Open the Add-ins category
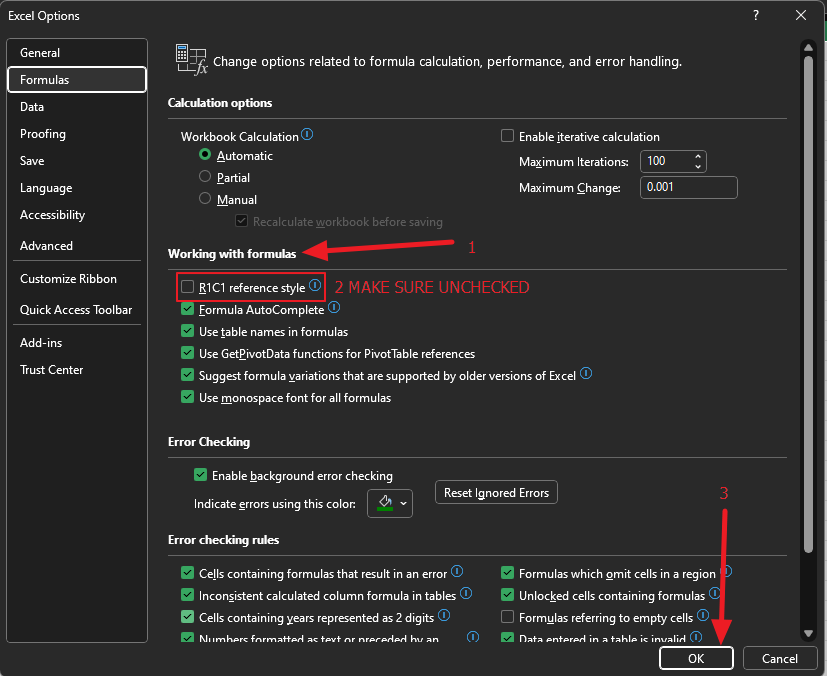Image resolution: width=827 pixels, height=676 pixels. 77,343
